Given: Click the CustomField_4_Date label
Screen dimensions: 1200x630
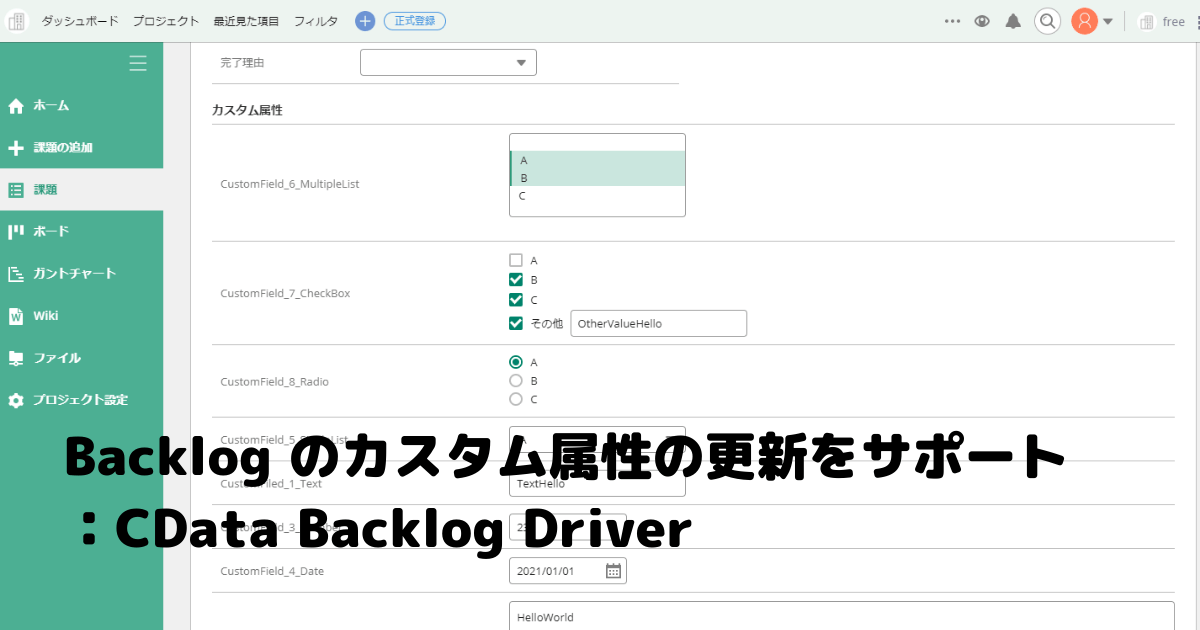Looking at the screenshot, I should [272, 571].
